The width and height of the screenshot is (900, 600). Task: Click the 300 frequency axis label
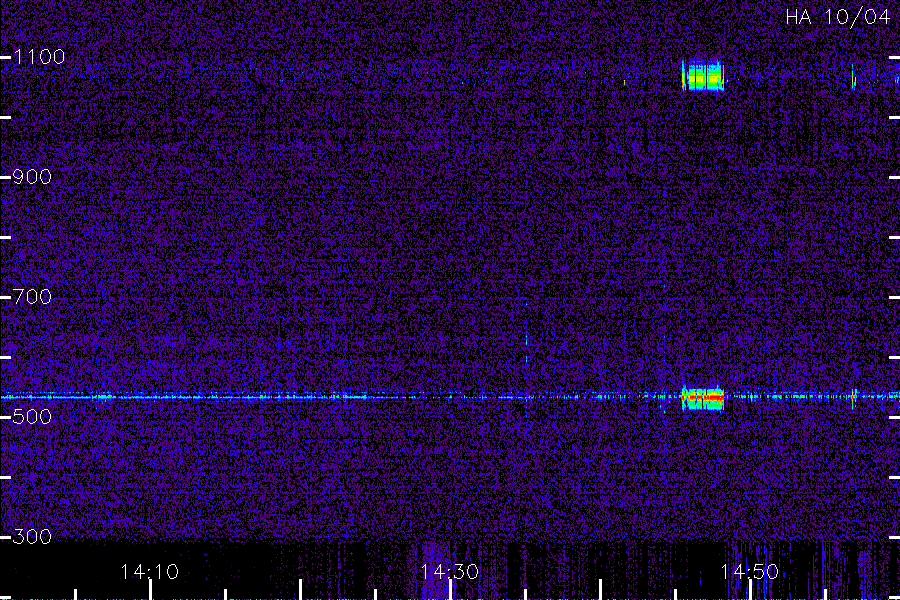tap(32, 537)
